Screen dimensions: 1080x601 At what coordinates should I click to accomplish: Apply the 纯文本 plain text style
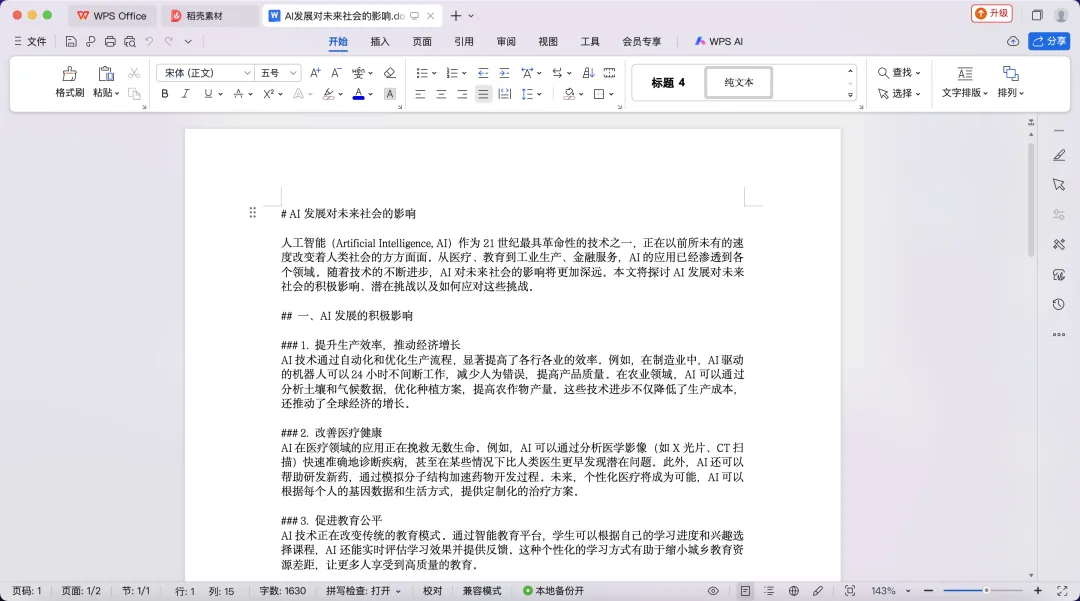pos(738,83)
